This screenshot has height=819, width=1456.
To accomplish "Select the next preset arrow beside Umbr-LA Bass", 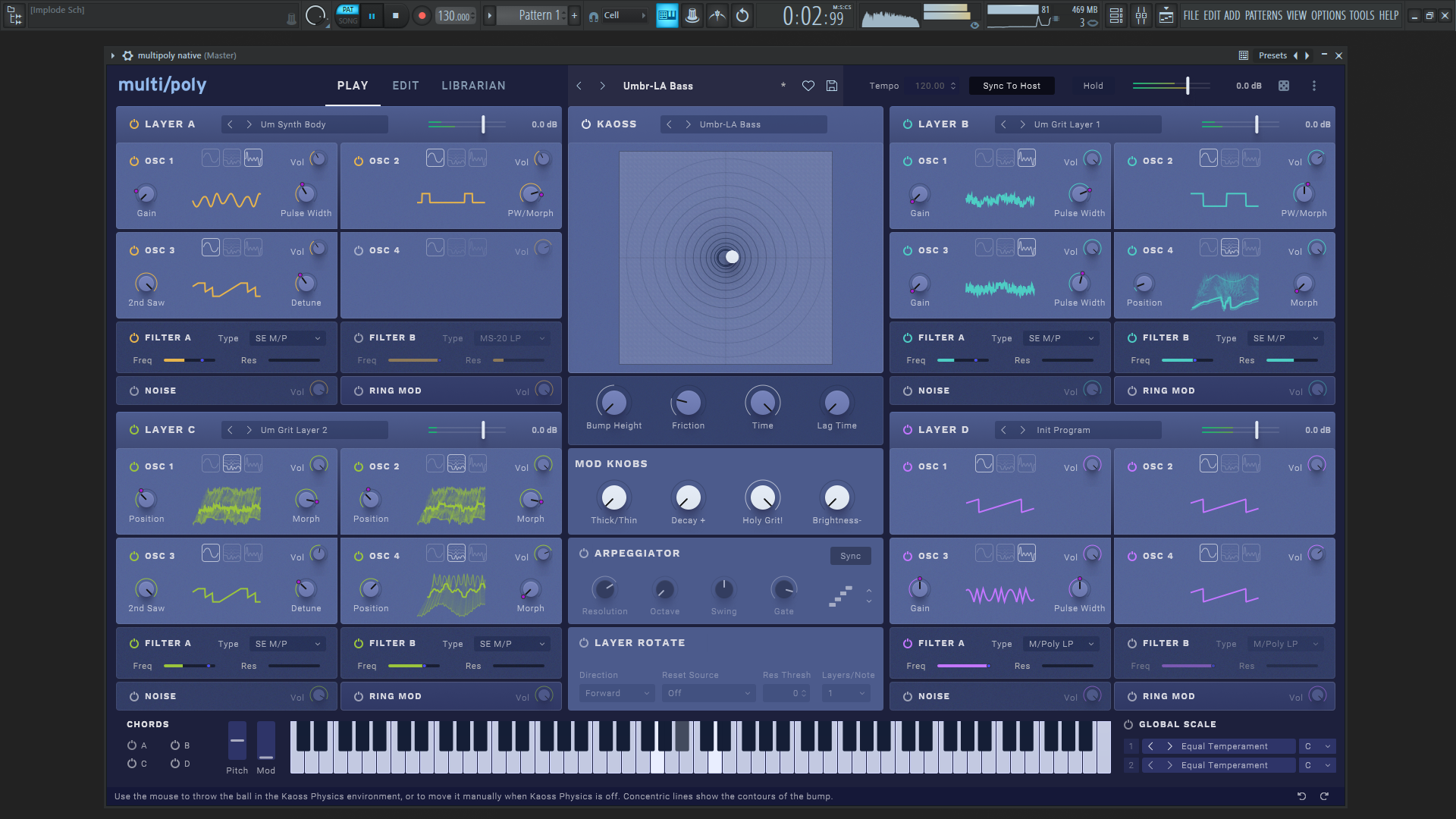I will point(603,86).
